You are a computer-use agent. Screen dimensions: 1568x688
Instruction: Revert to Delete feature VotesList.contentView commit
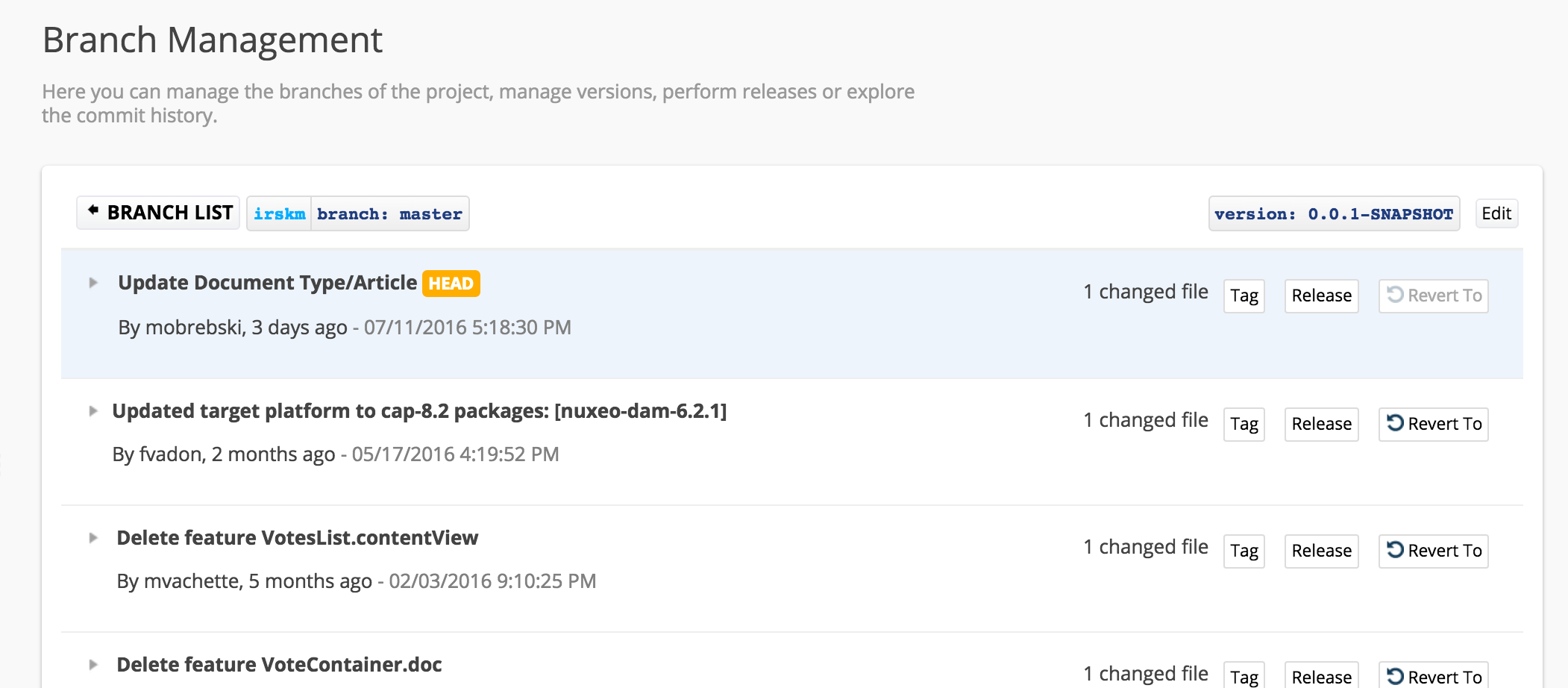click(x=1433, y=551)
